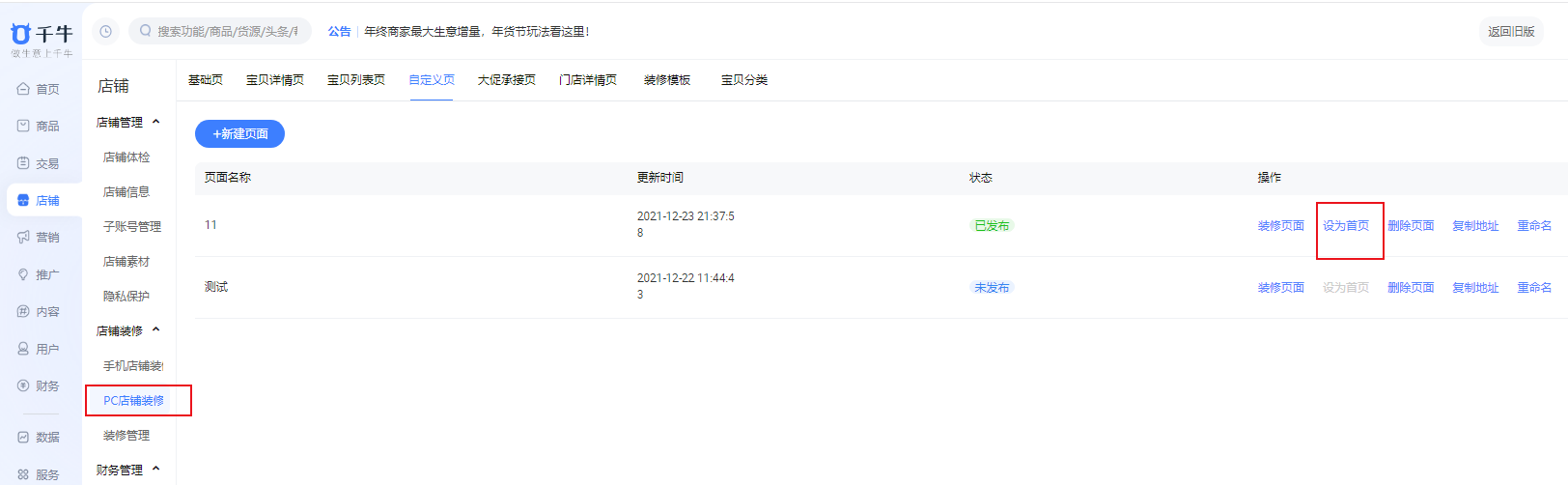Click the +新建页面 button
Screen dimensions: 1568x485
[239, 134]
